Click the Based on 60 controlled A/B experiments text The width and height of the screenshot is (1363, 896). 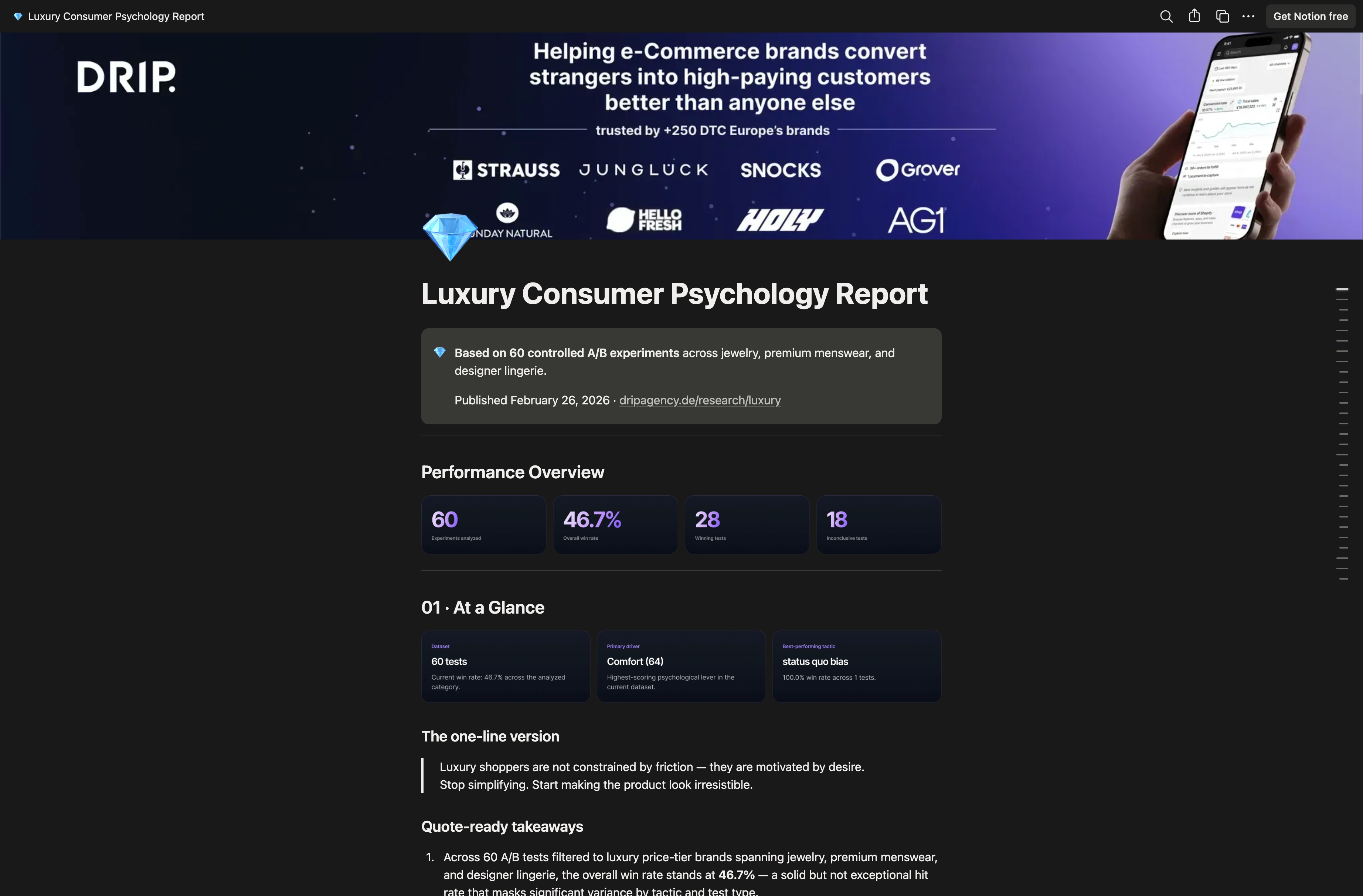click(x=567, y=353)
